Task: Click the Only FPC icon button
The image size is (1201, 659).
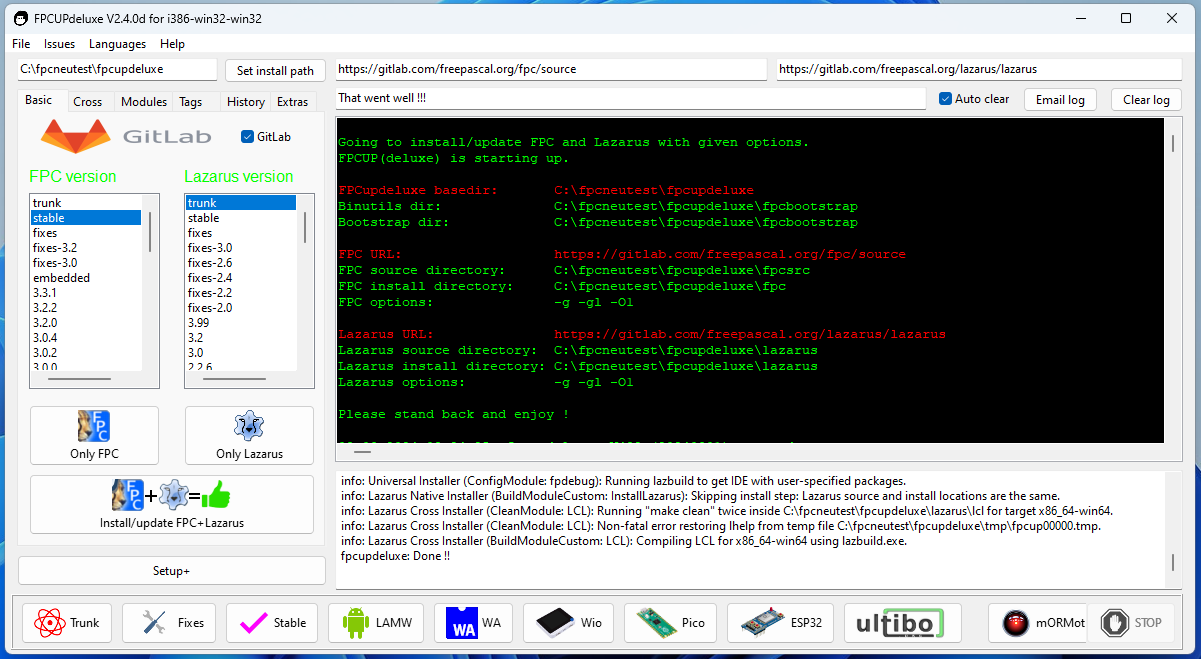Action: pos(94,435)
